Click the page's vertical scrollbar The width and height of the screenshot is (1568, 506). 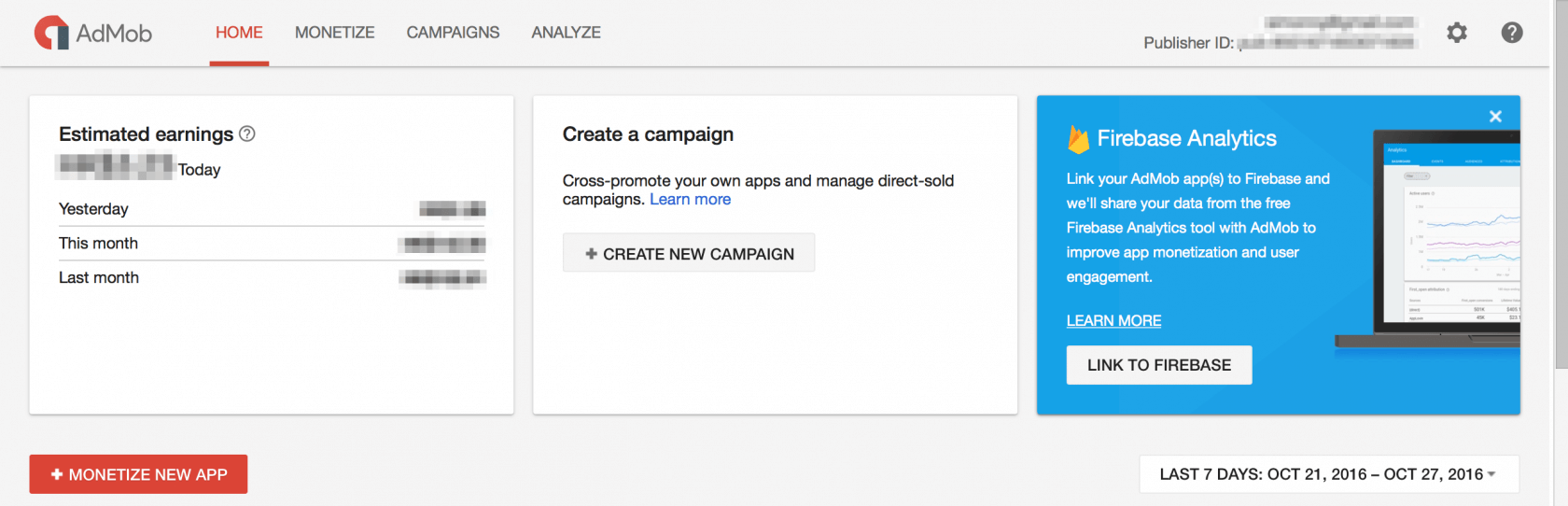[1561, 187]
